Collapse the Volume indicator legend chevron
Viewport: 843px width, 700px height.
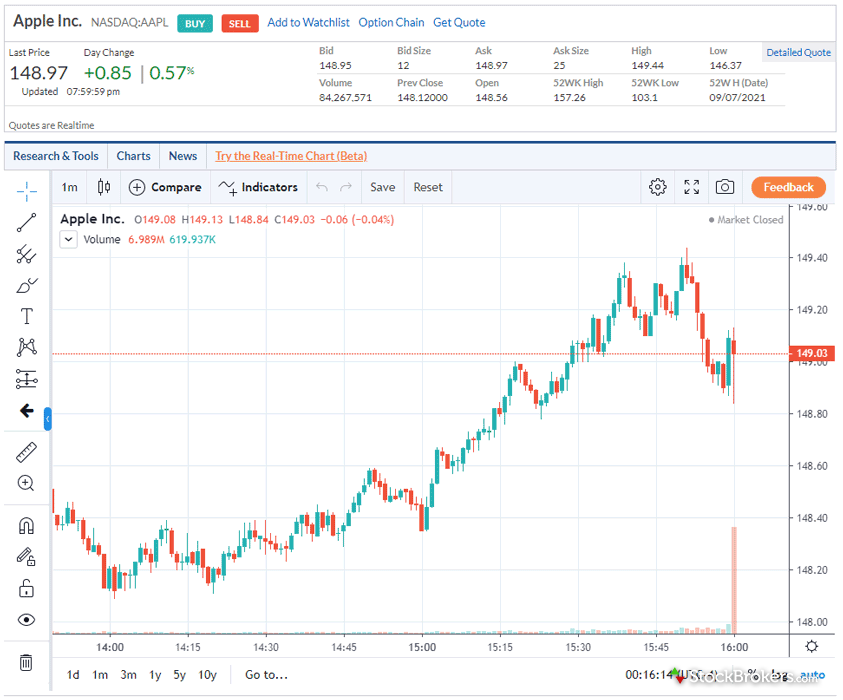(x=68, y=239)
